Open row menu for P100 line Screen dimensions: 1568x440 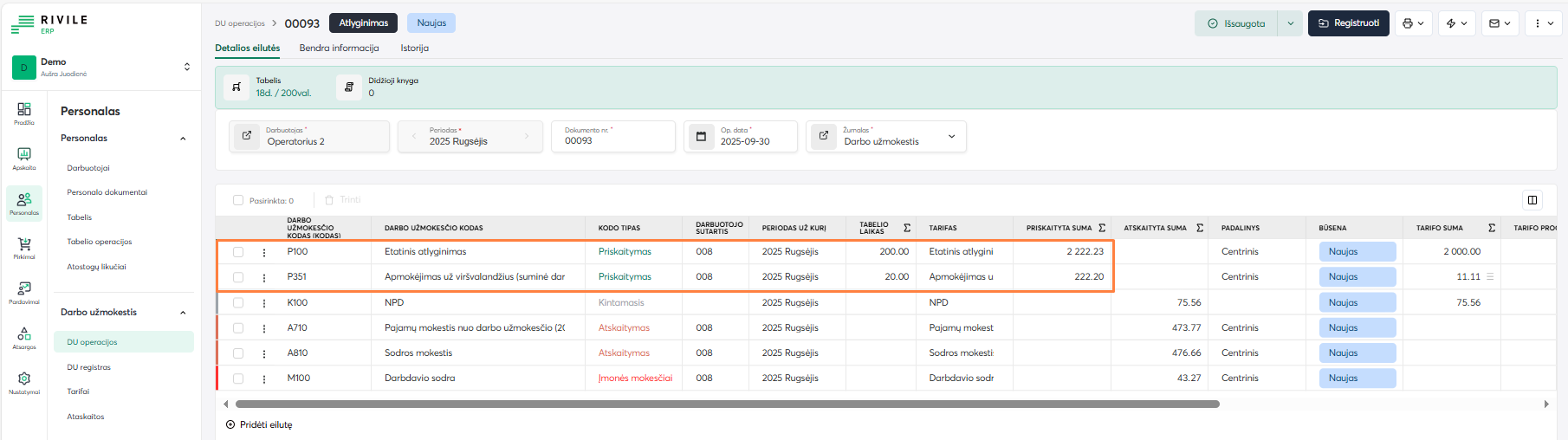point(264,252)
